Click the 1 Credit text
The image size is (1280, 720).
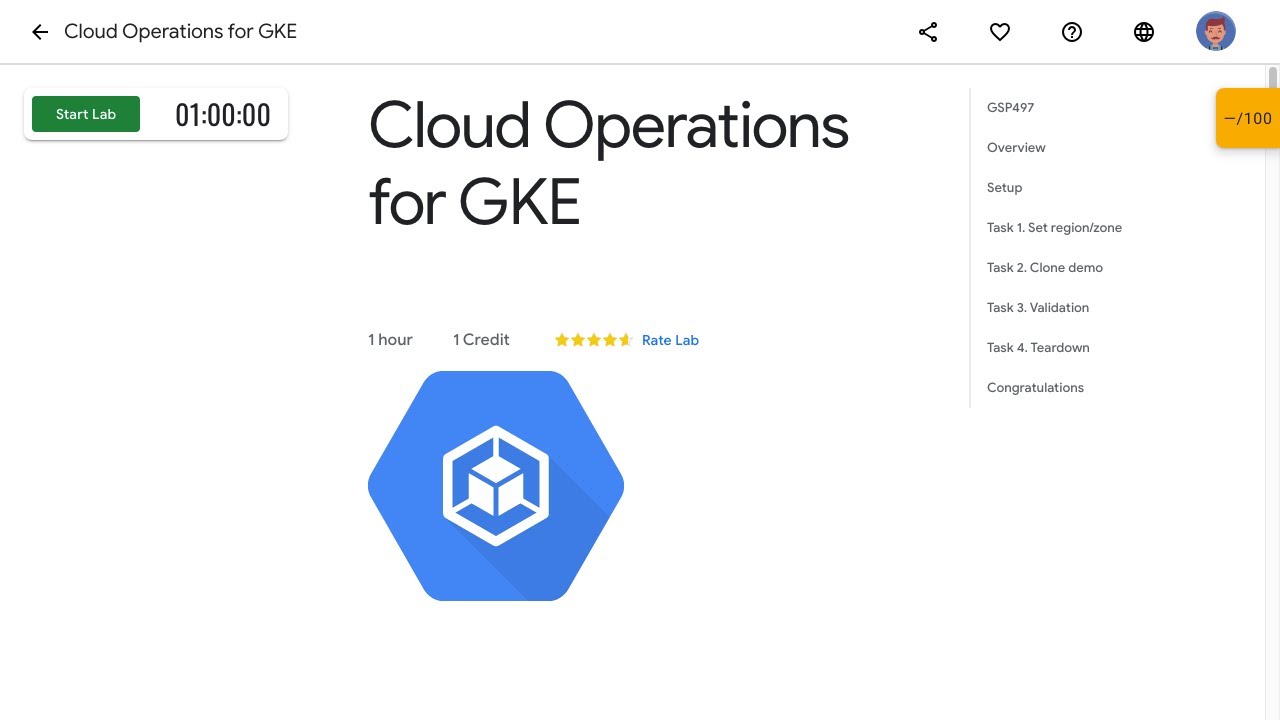481,340
